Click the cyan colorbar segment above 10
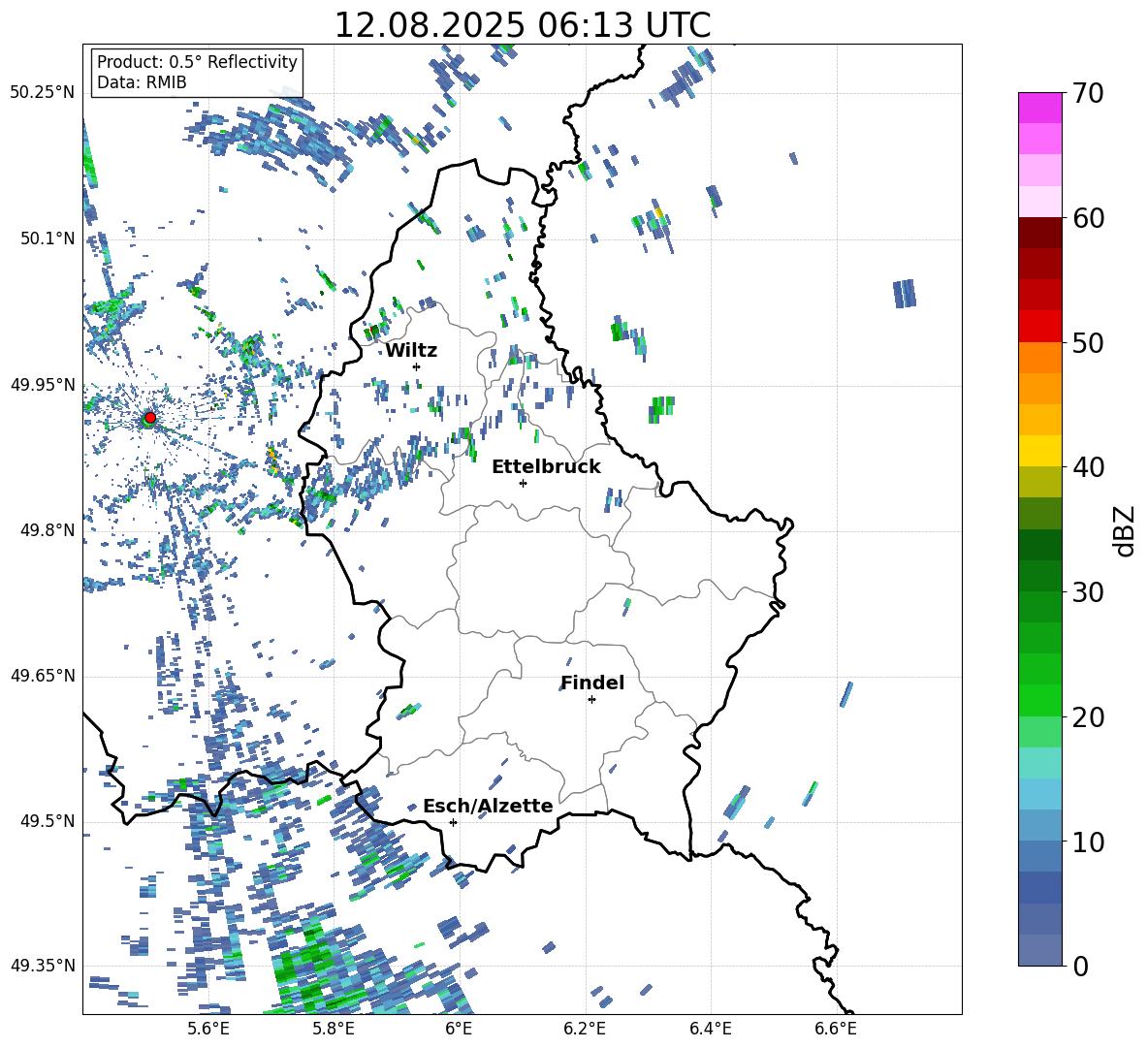Screen dimensions: 1148x1048 coord(1039,793)
